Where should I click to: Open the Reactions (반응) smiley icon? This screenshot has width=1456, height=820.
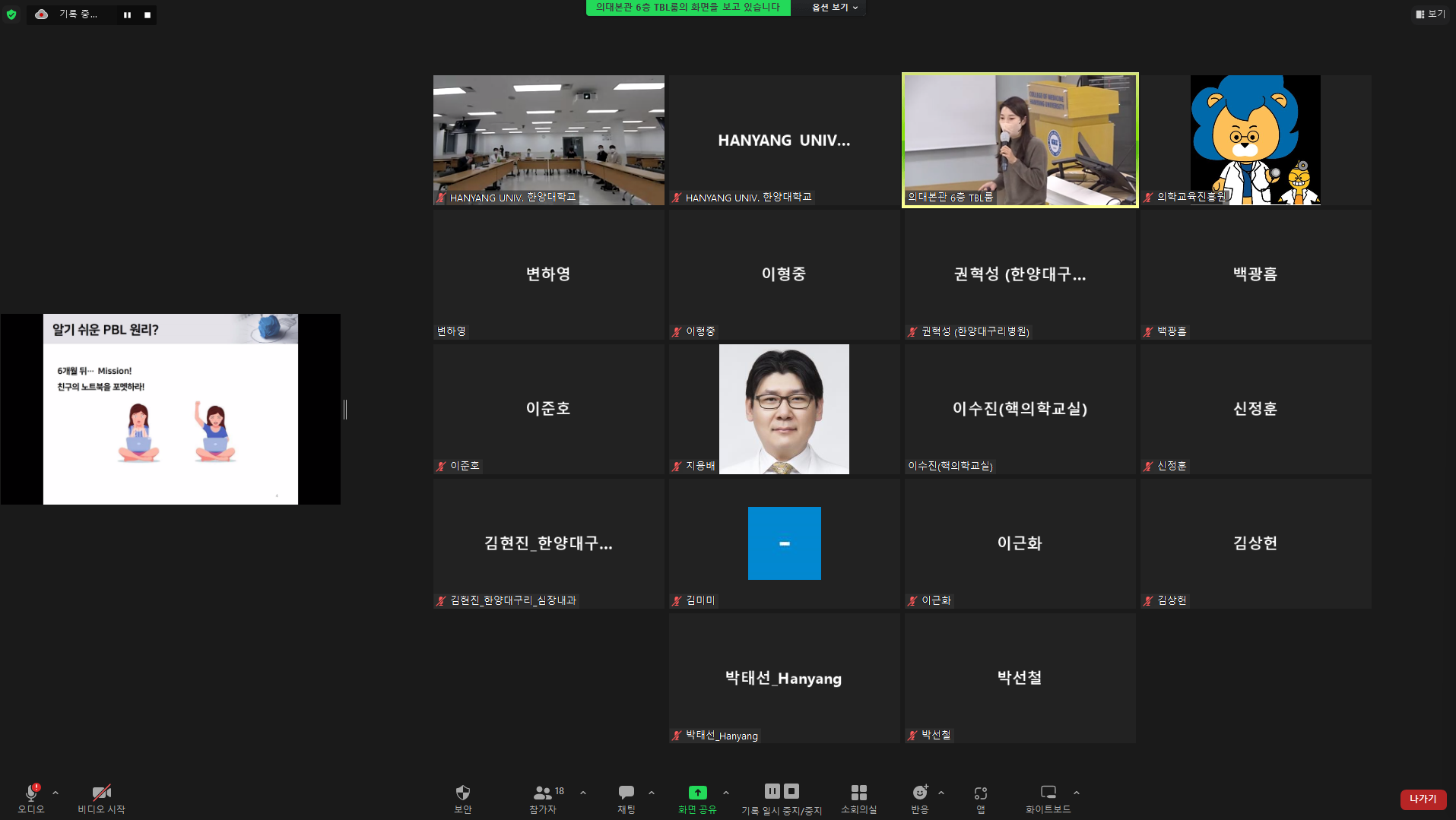pyautogui.click(x=919, y=793)
